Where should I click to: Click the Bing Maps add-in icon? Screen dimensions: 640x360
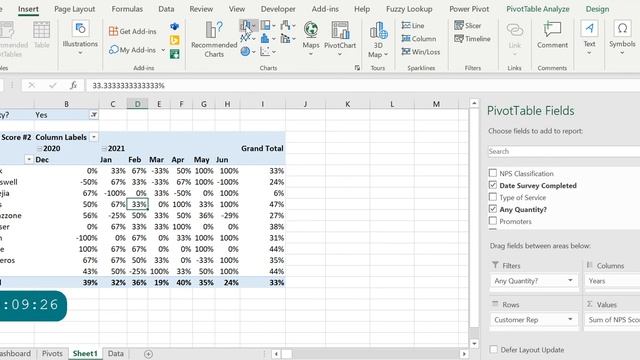pos(175,40)
